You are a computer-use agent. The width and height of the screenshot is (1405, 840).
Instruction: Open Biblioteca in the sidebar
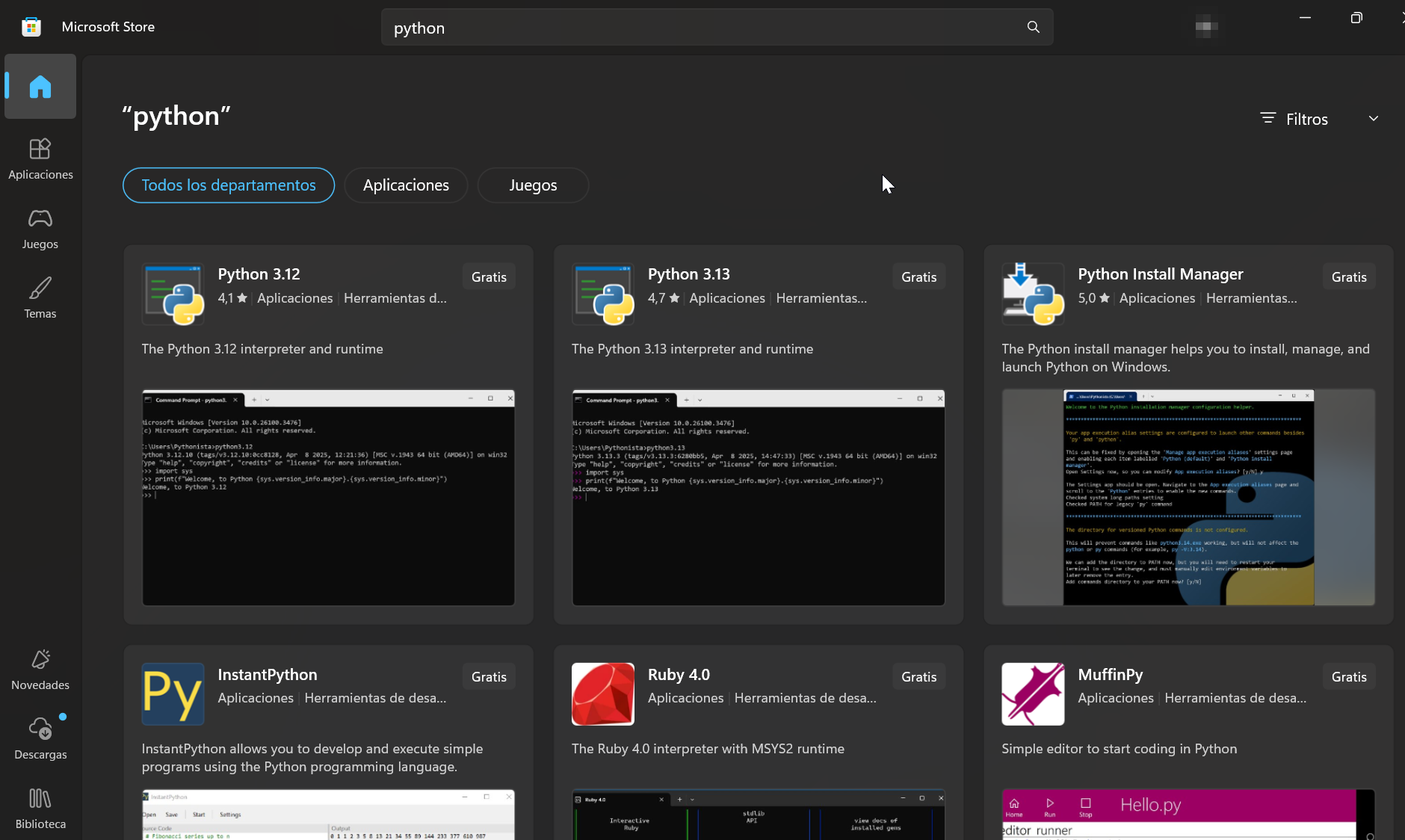40,809
